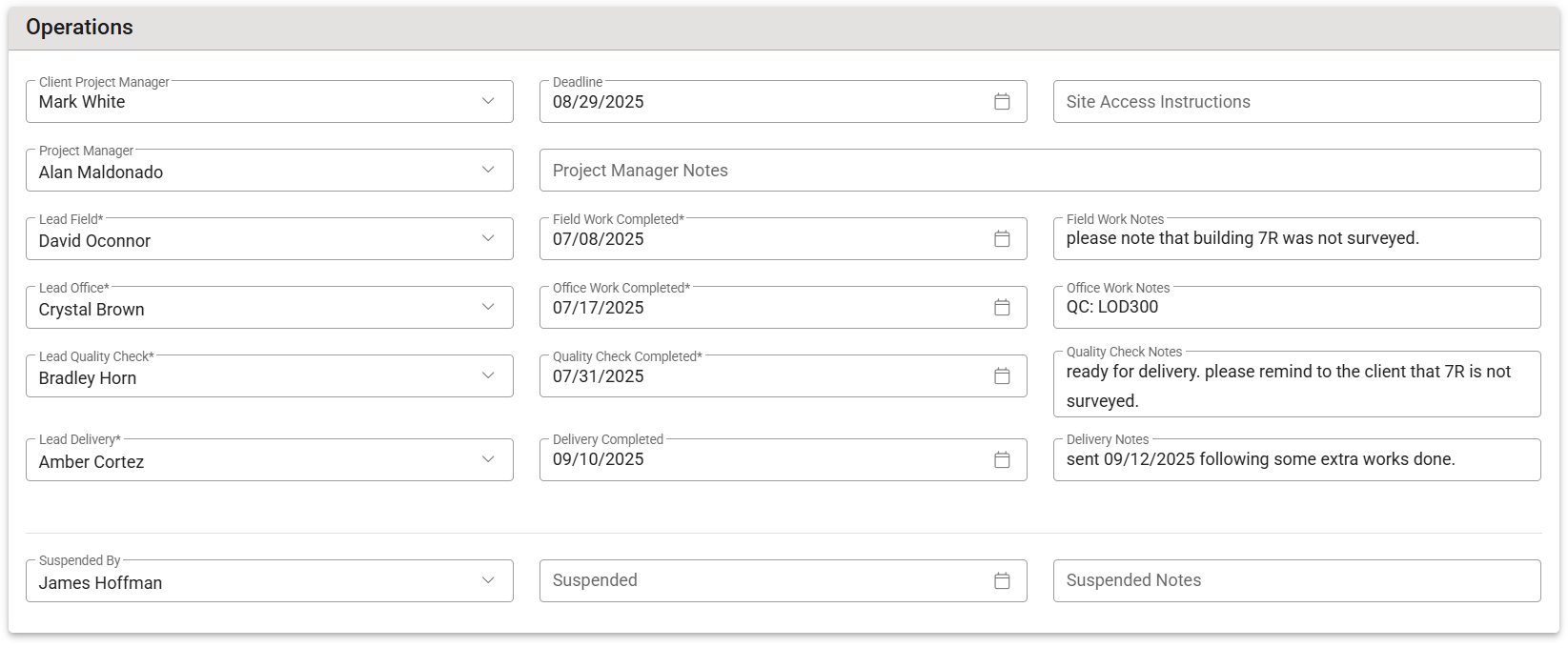Open the Project Manager dropdown
This screenshot has height=648, width=1568.
tap(488, 171)
